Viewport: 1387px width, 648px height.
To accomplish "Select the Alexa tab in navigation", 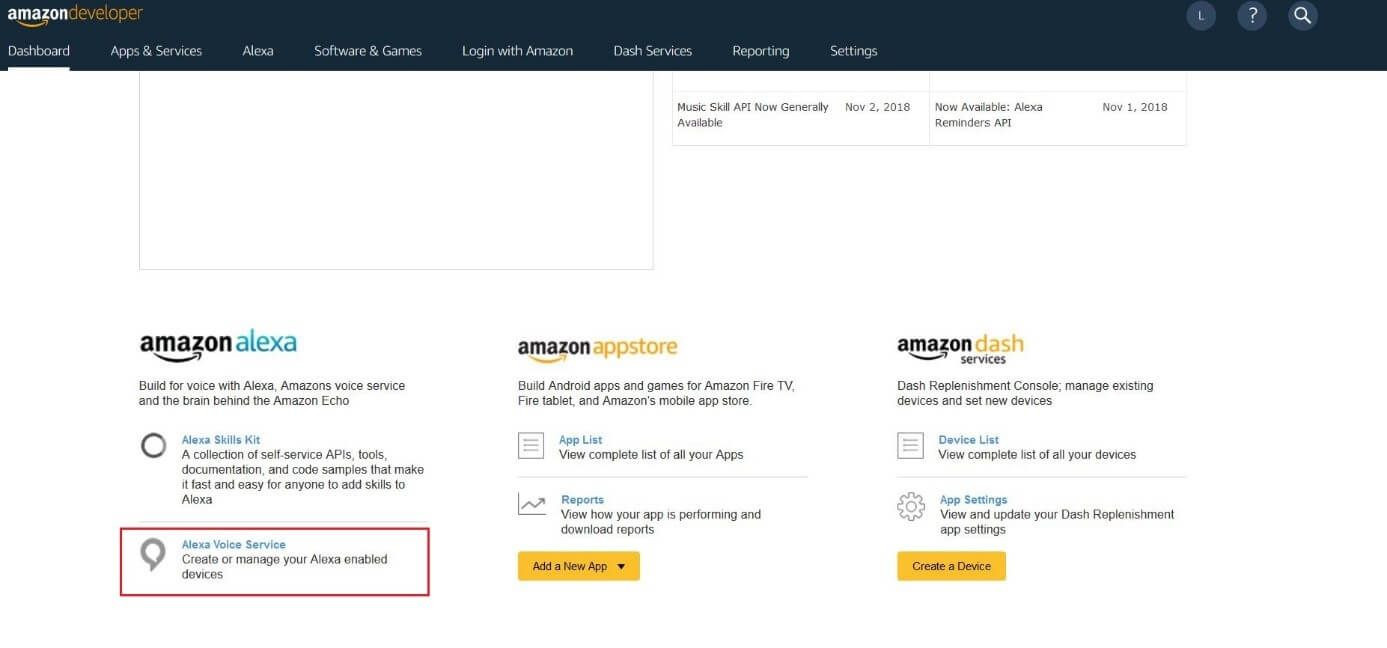I will pyautogui.click(x=258, y=51).
